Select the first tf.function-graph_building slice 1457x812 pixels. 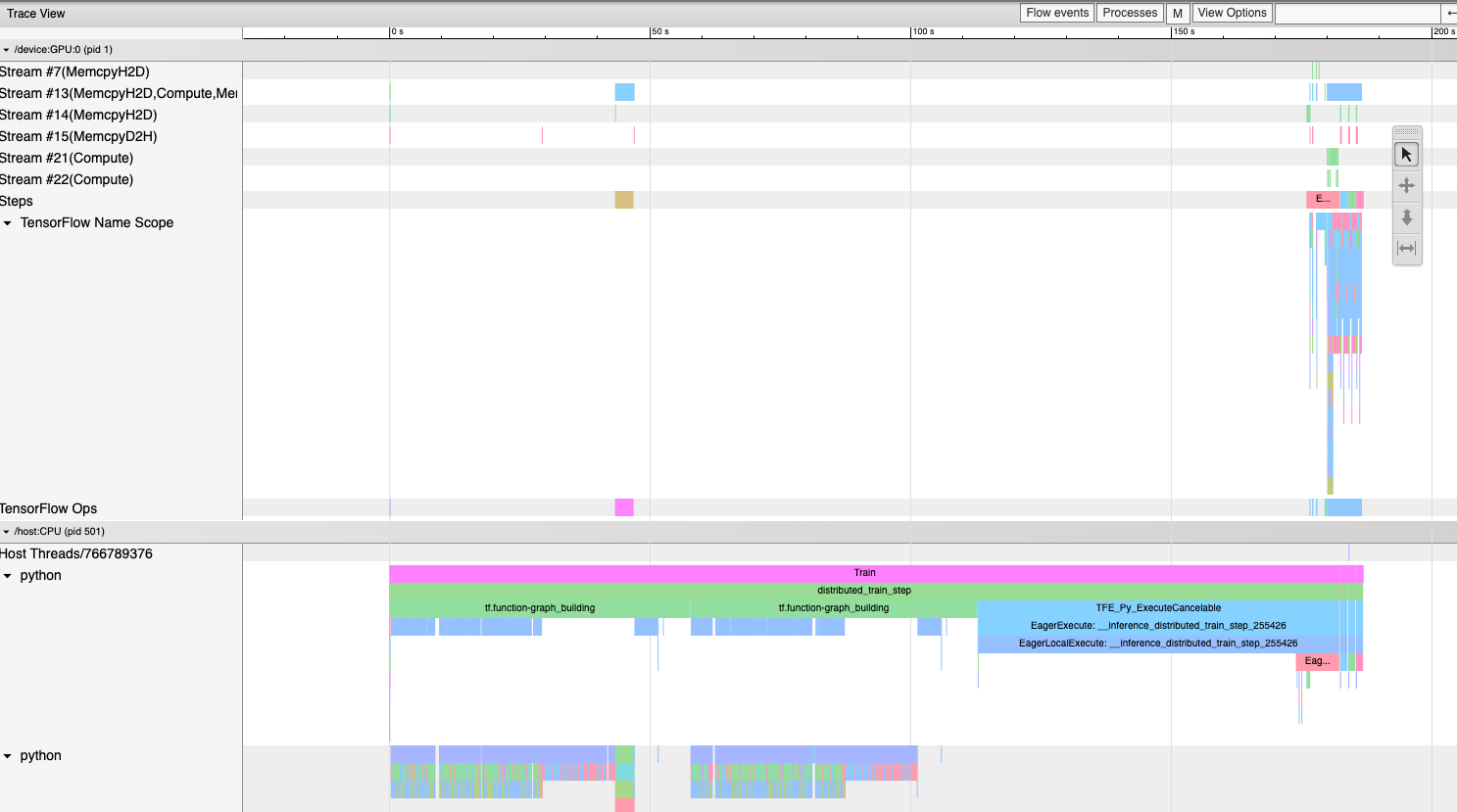pos(540,608)
